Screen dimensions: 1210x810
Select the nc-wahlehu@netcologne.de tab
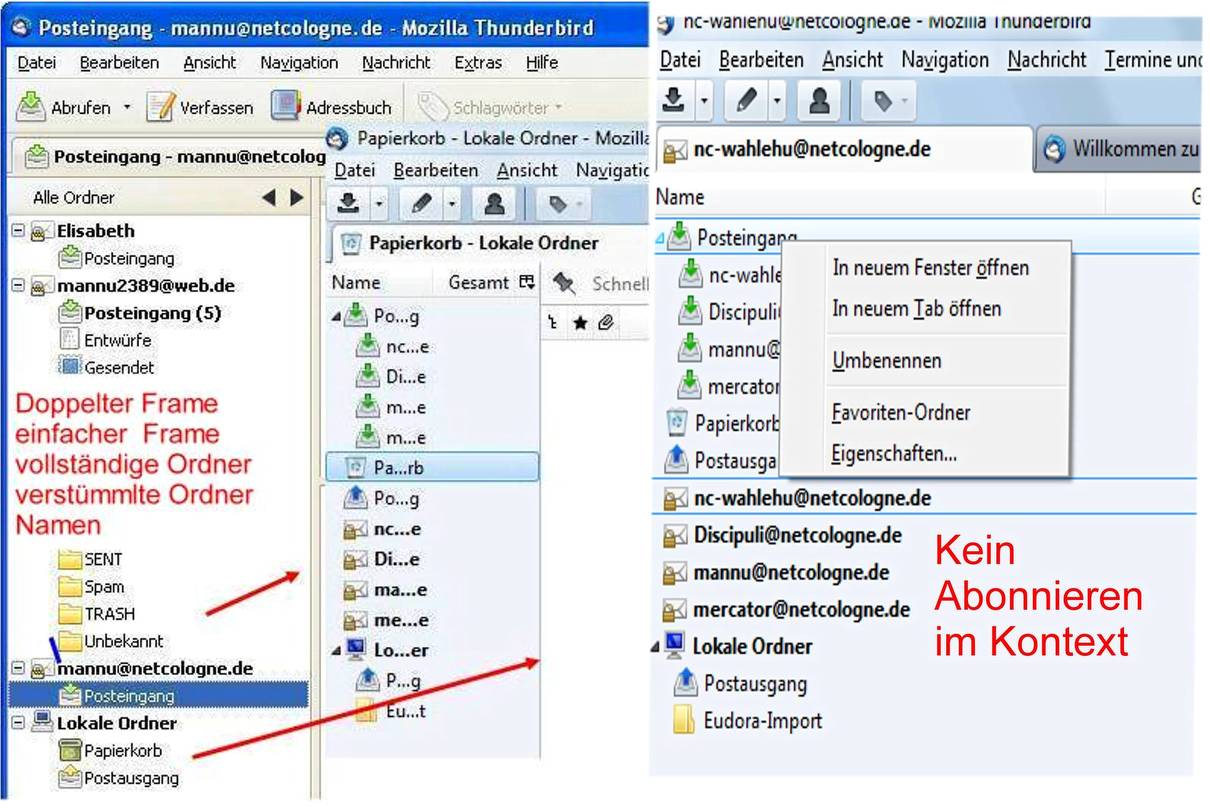click(843, 150)
